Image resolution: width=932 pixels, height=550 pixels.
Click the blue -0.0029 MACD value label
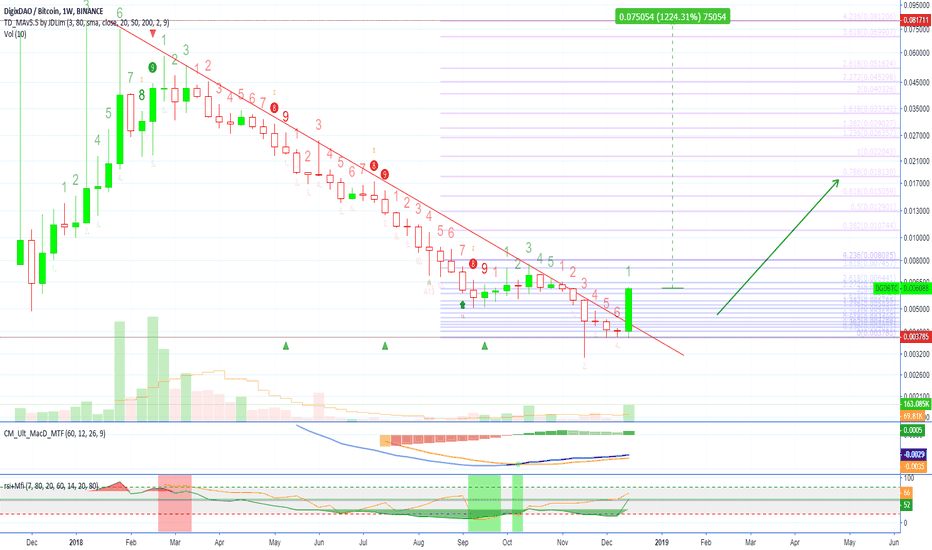(914, 455)
